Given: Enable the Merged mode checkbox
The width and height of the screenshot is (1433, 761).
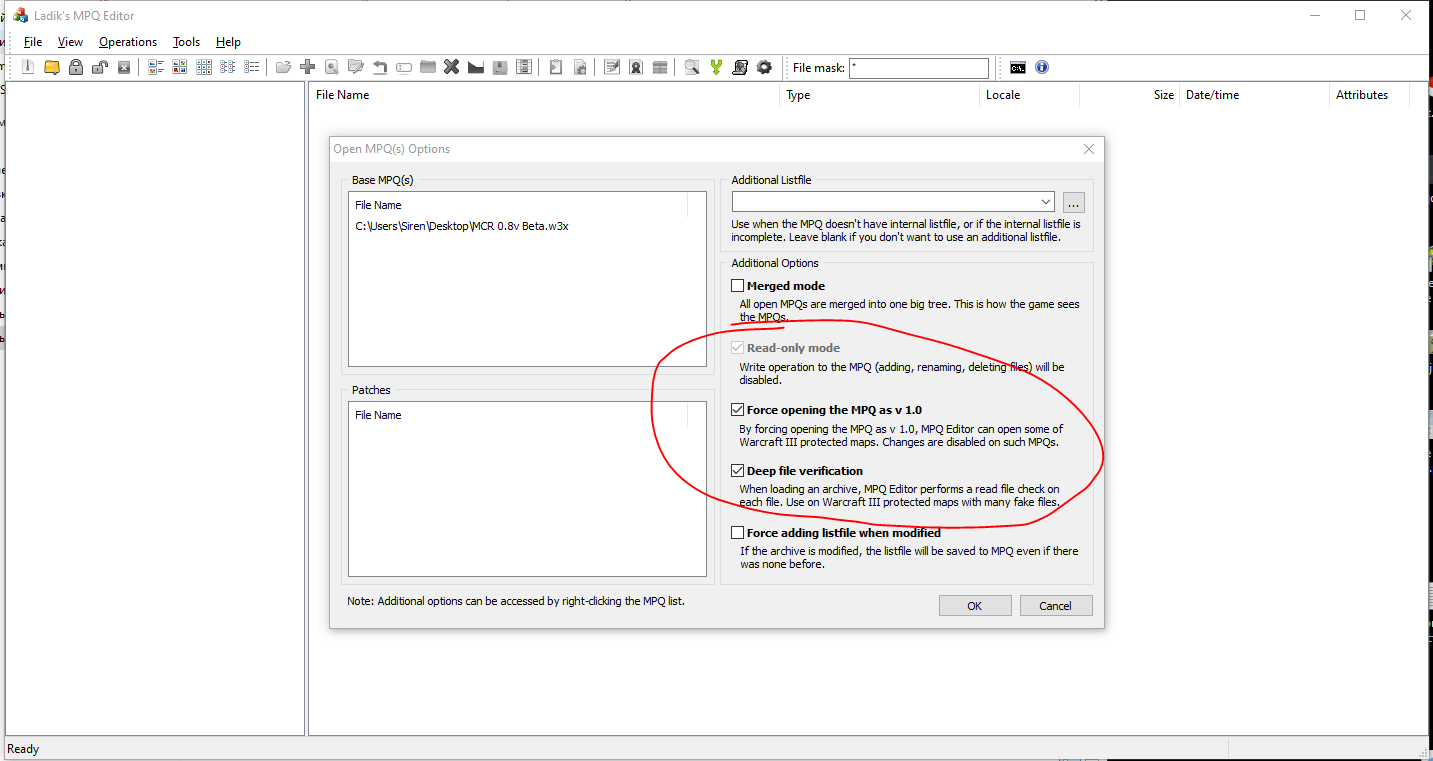Looking at the screenshot, I should [738, 286].
